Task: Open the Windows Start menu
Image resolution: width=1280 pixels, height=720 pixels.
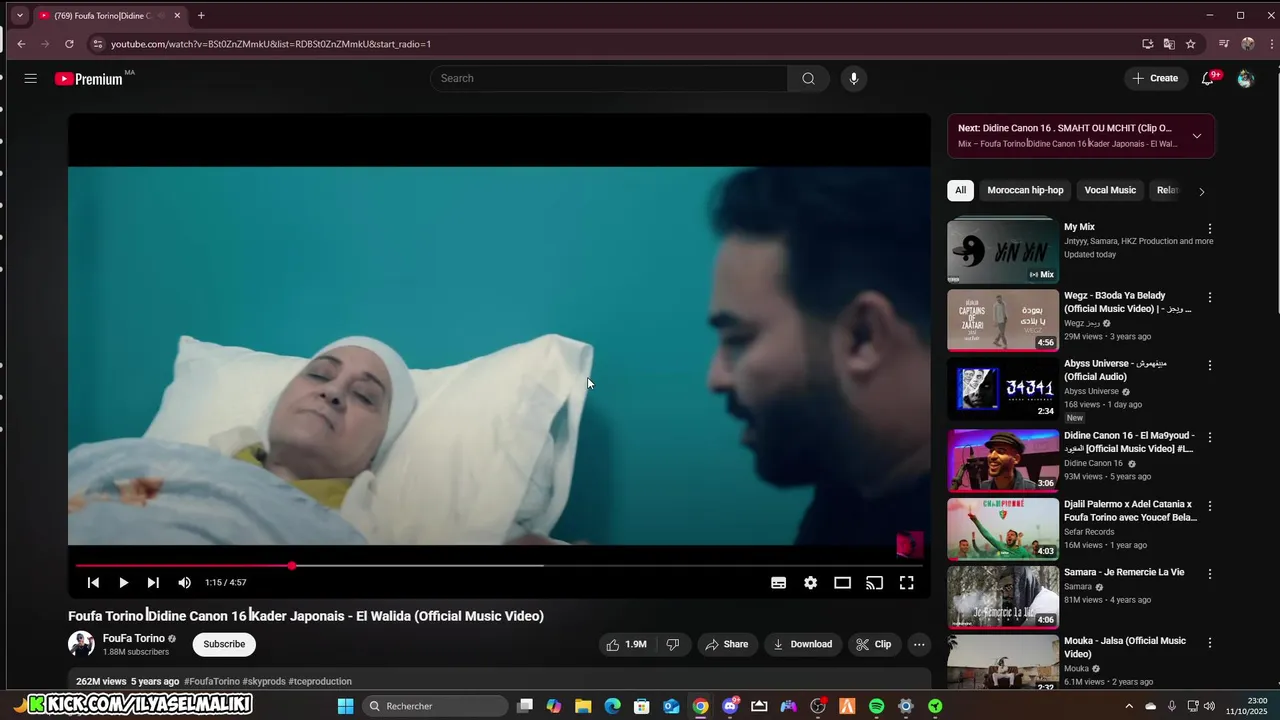Action: (345, 706)
